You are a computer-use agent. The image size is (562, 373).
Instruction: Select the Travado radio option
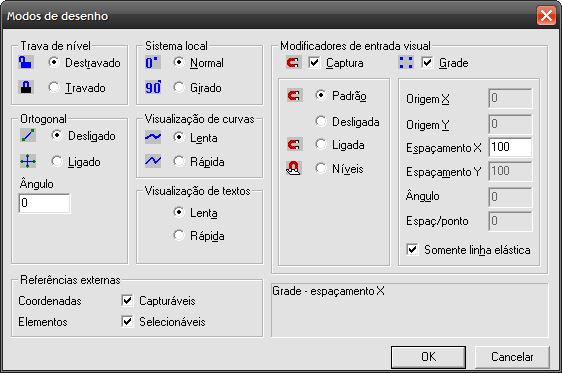54,87
